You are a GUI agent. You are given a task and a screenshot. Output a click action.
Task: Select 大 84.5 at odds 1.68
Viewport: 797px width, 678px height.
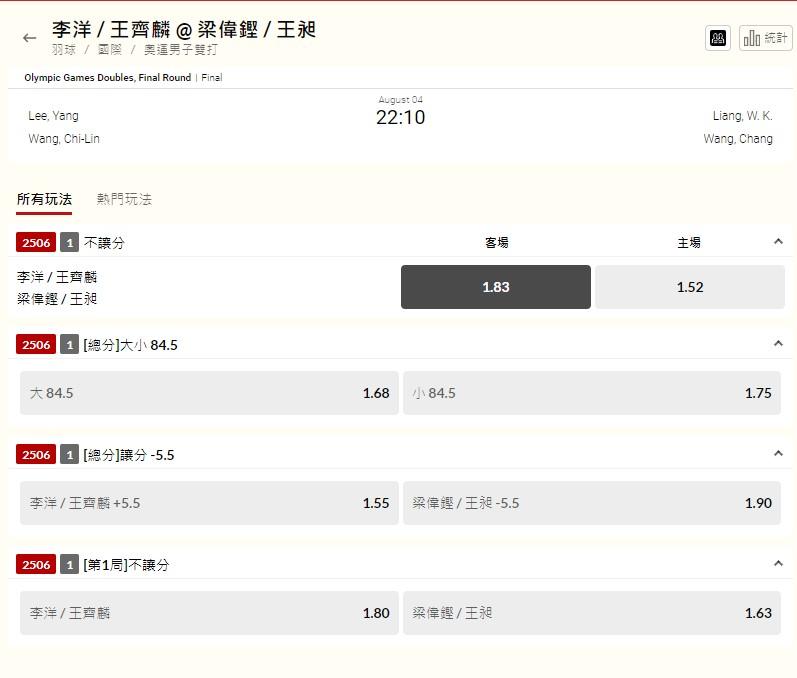tap(209, 393)
